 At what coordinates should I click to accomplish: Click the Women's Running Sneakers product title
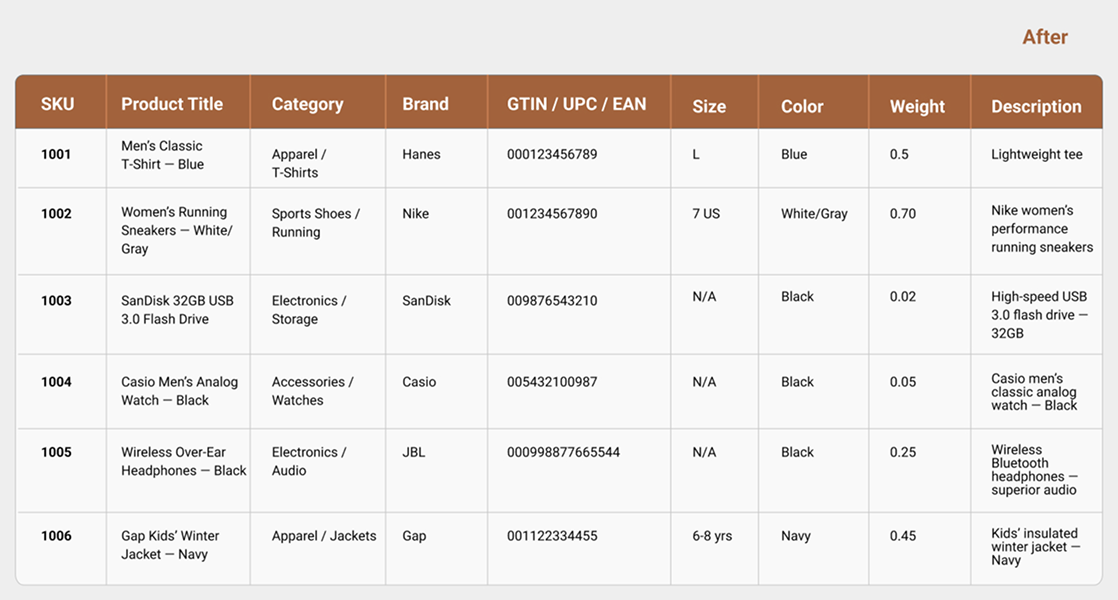point(176,230)
